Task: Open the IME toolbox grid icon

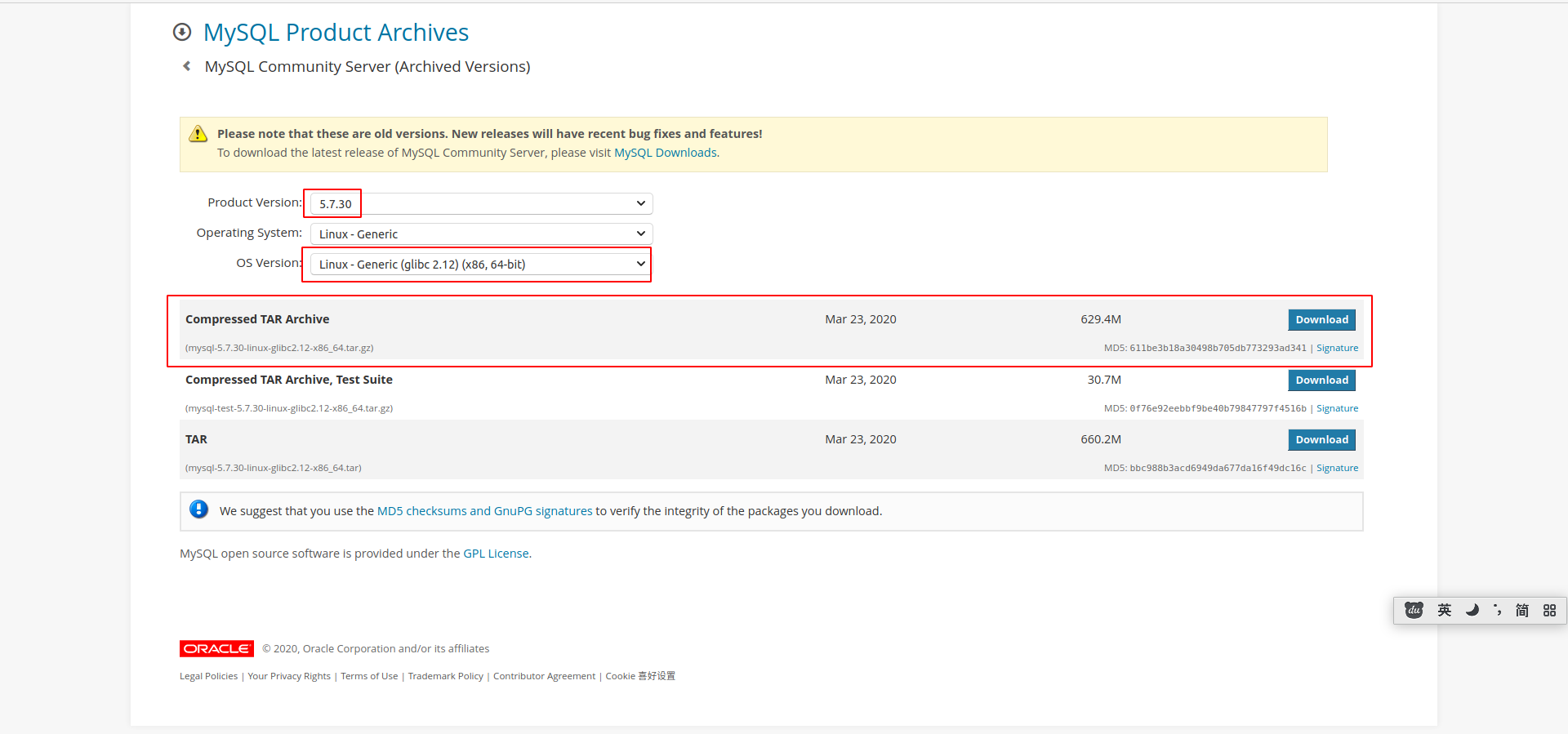Action: click(1549, 610)
